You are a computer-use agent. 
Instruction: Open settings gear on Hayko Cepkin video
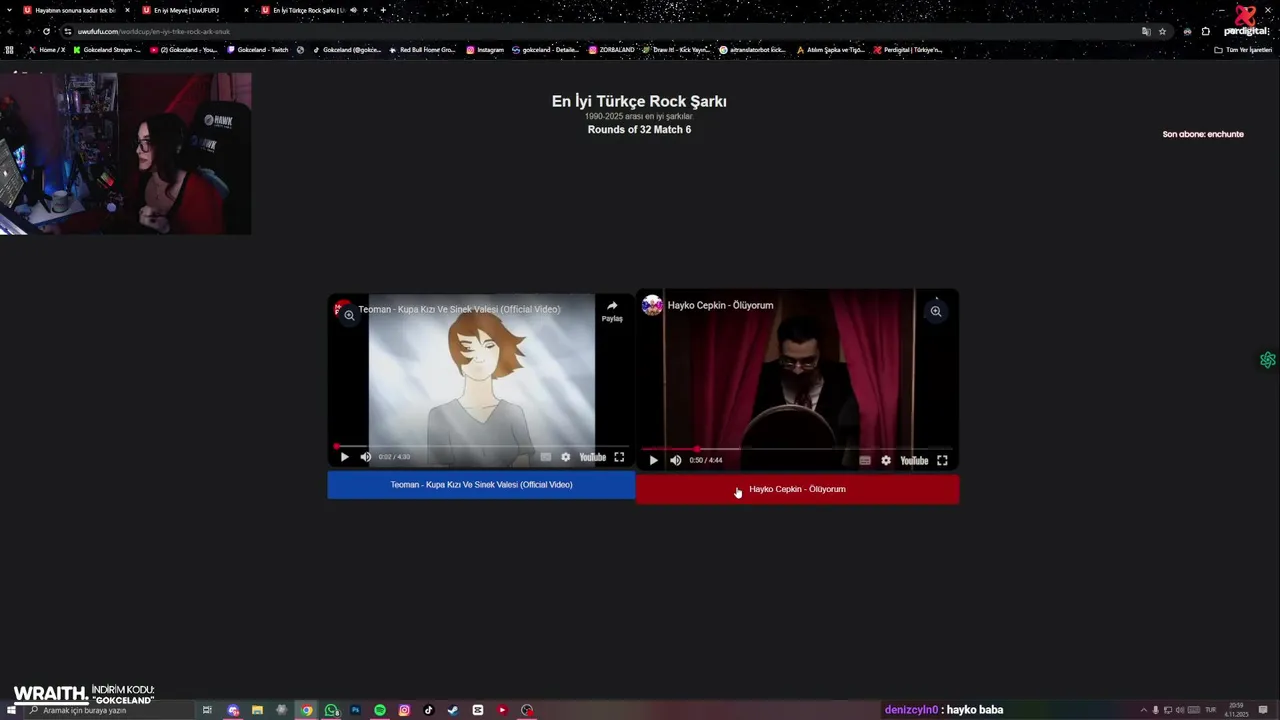[x=886, y=460]
